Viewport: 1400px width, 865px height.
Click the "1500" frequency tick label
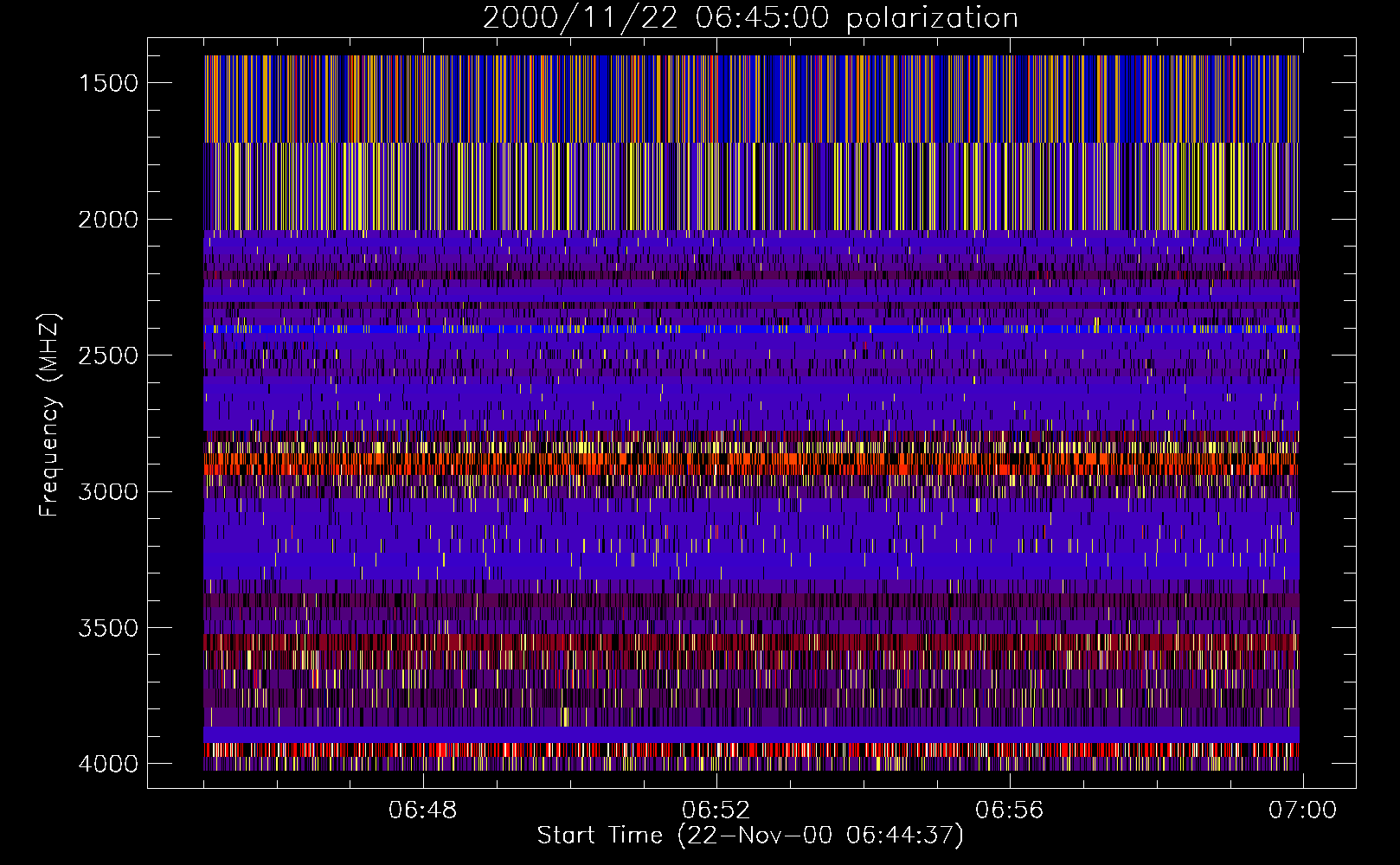click(108, 83)
